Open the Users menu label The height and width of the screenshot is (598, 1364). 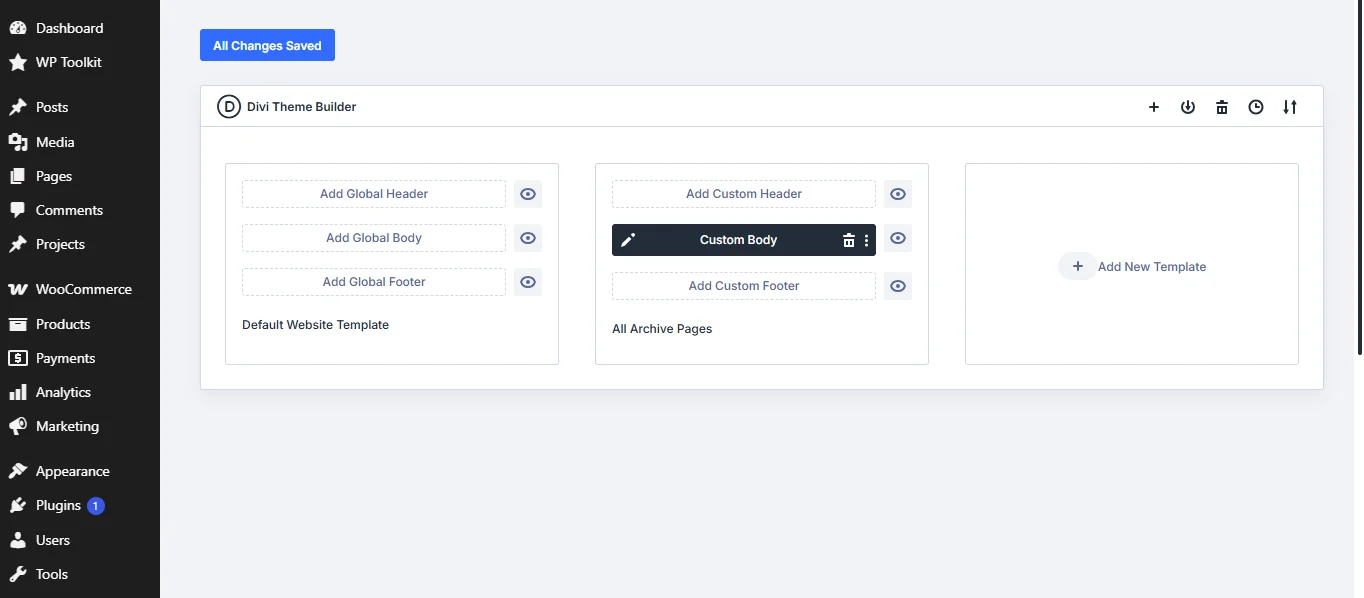coord(53,540)
